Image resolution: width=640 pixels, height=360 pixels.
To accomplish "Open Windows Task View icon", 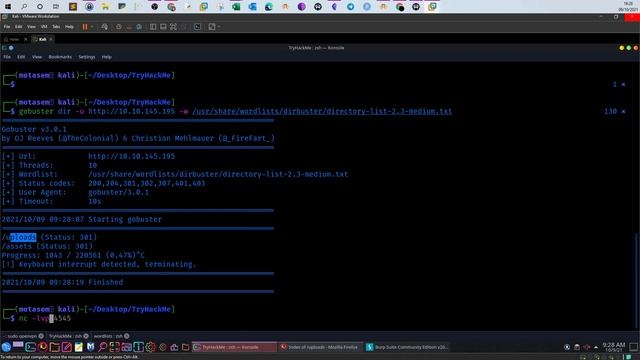I will 56,7.
